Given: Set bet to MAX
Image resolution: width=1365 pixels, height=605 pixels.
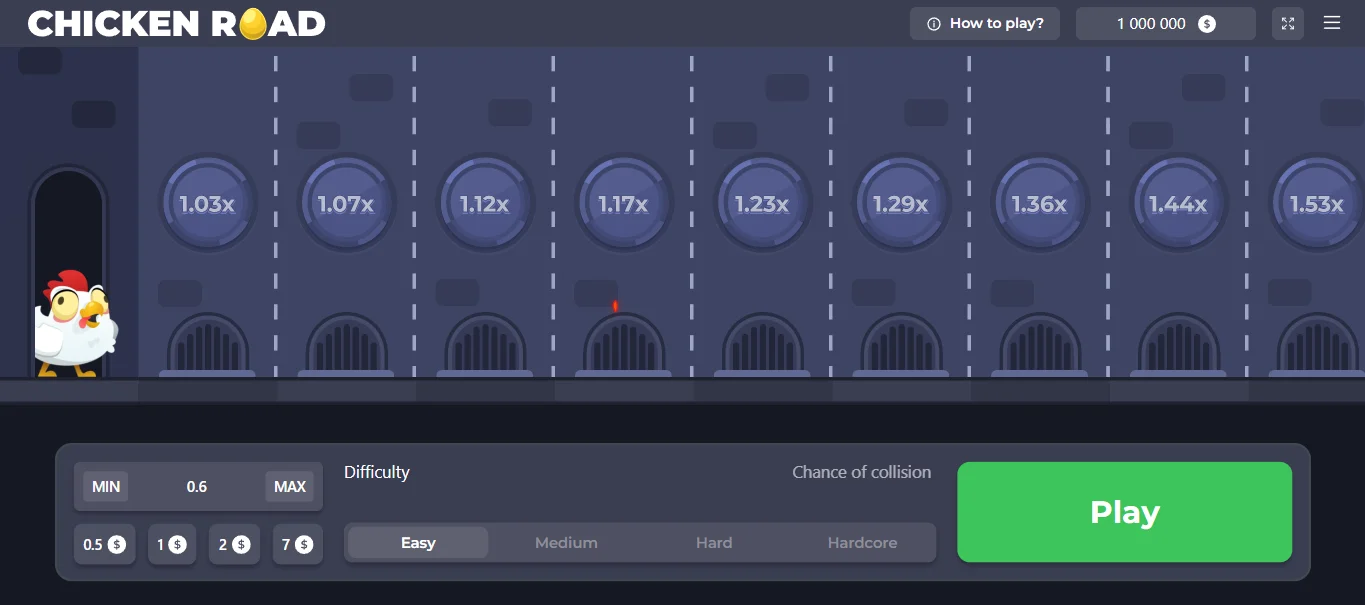Looking at the screenshot, I should [290, 487].
